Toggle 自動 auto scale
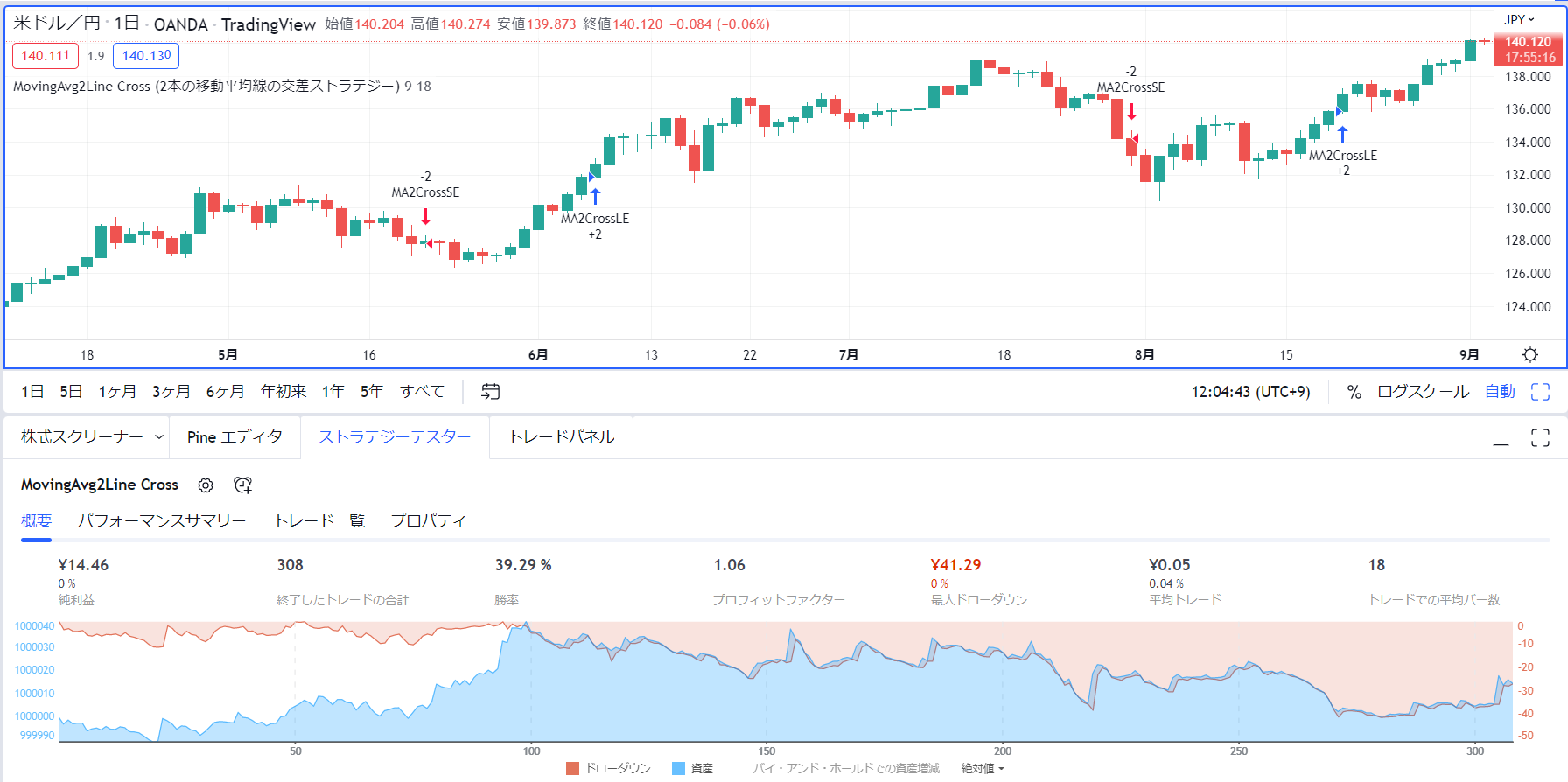 tap(1501, 392)
